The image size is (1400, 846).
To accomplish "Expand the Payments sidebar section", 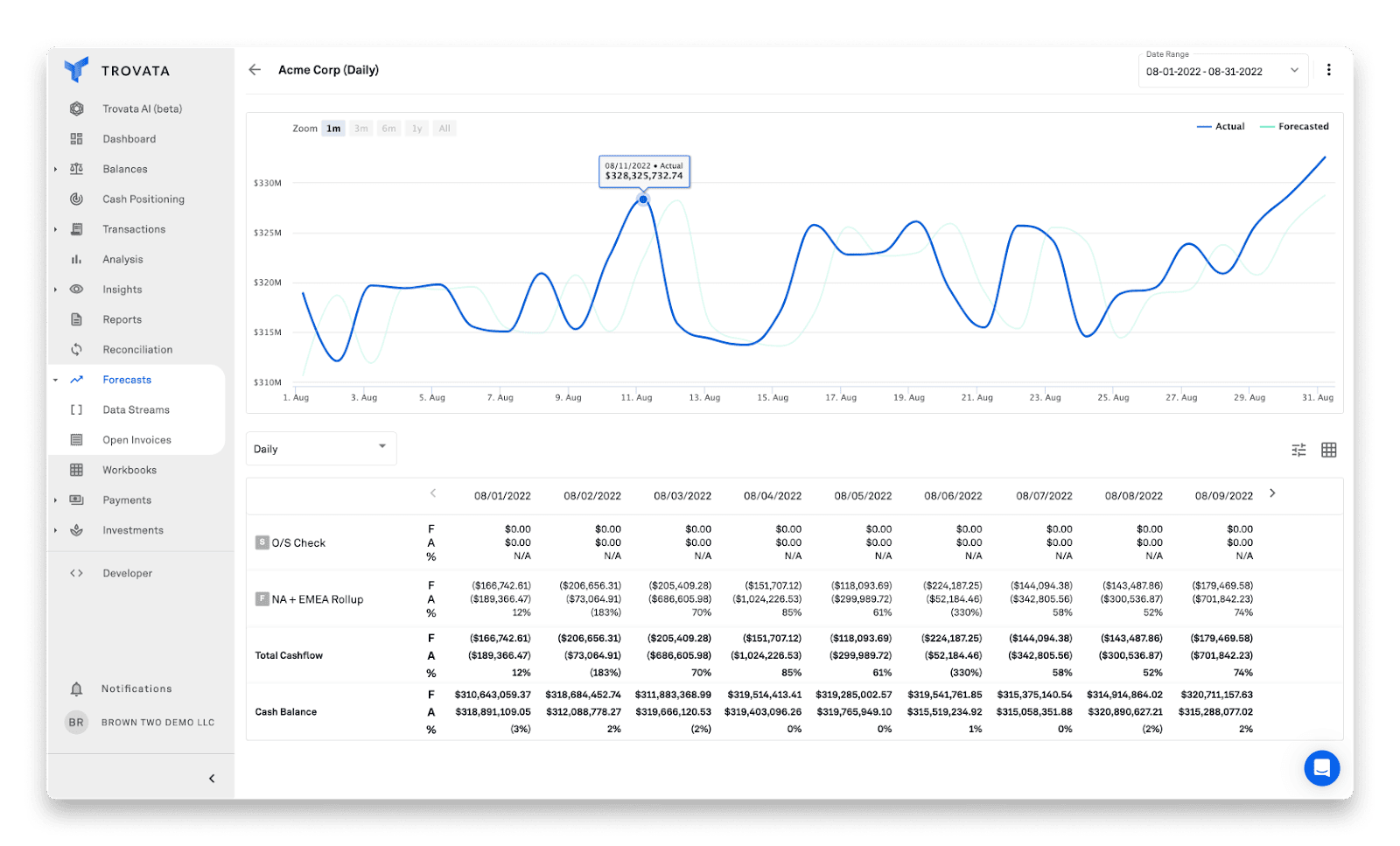I will 126,500.
